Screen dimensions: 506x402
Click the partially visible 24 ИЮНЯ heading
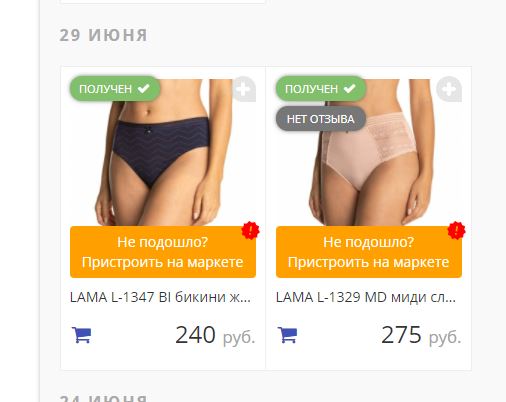[x=103, y=398]
